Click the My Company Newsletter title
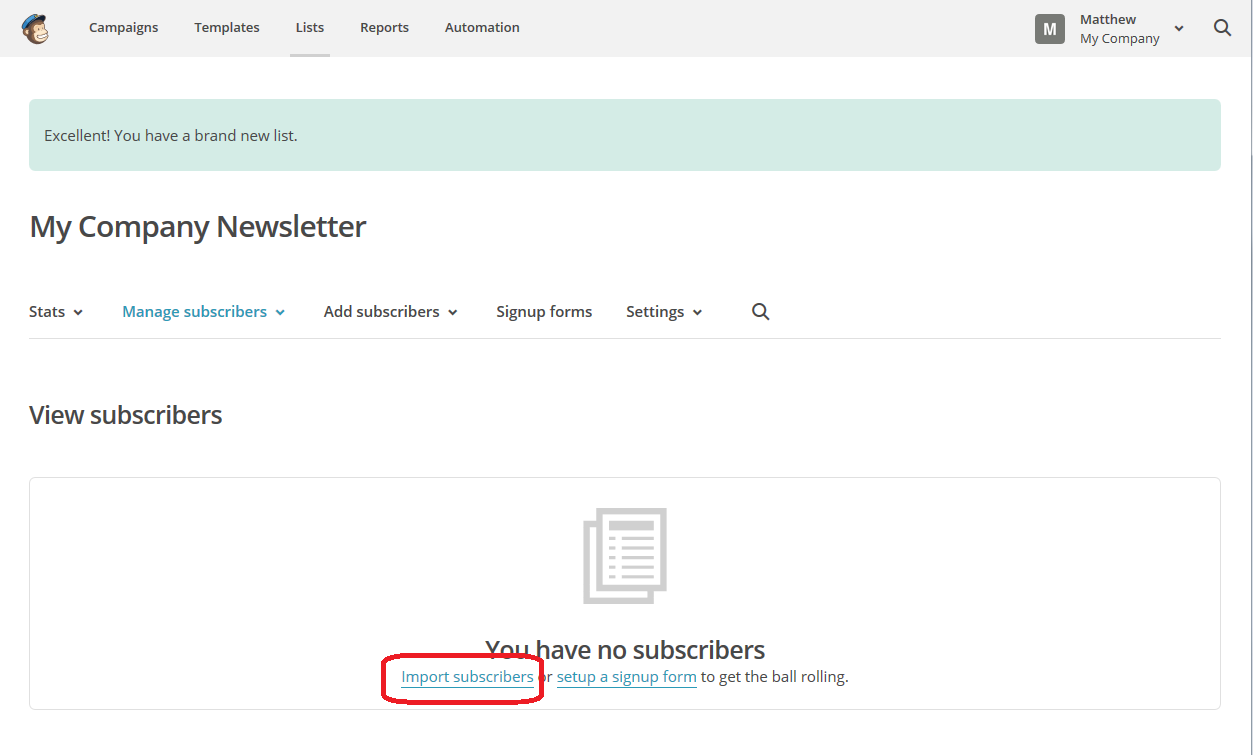 click(198, 227)
